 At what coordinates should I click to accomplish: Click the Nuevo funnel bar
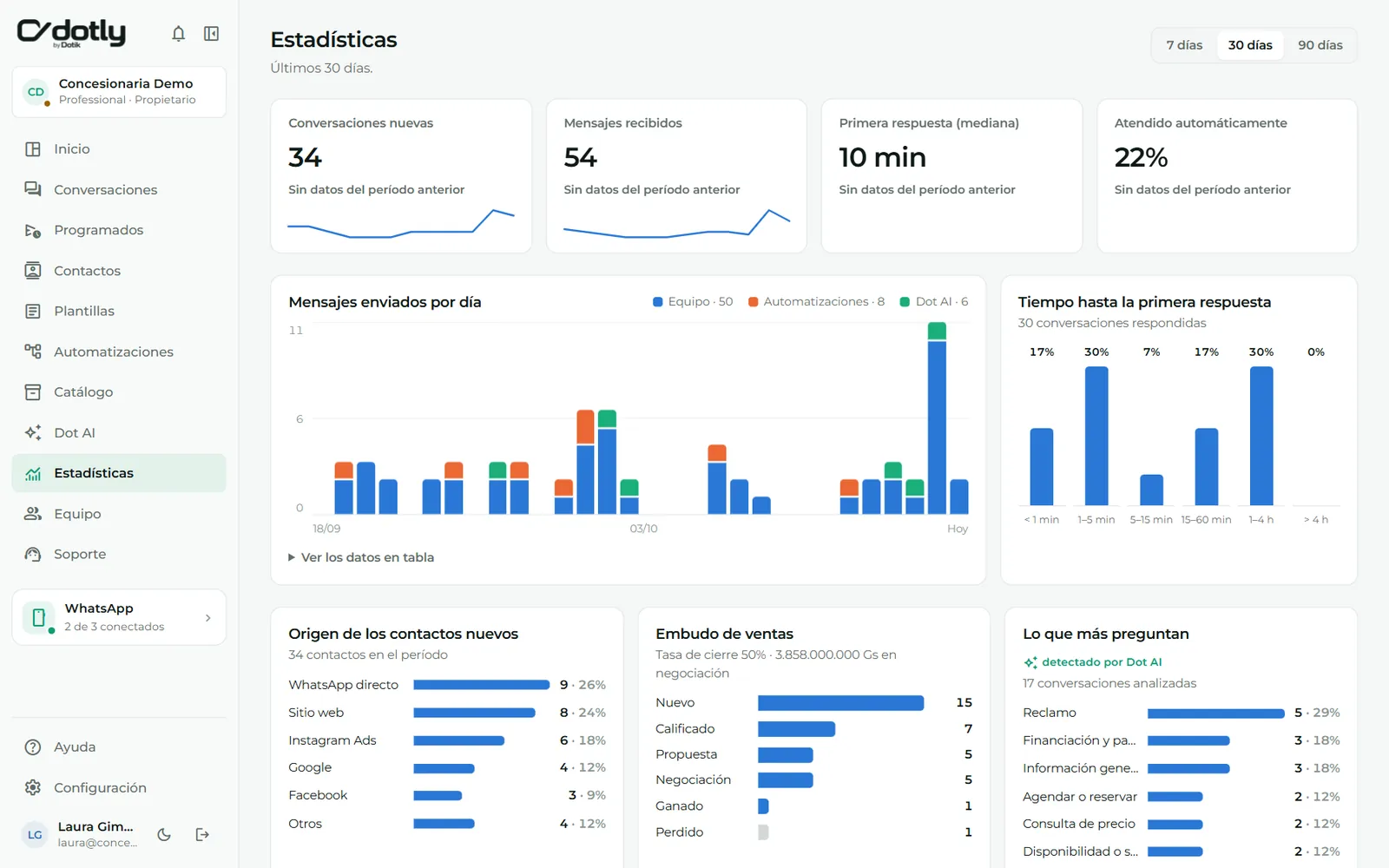(x=840, y=703)
